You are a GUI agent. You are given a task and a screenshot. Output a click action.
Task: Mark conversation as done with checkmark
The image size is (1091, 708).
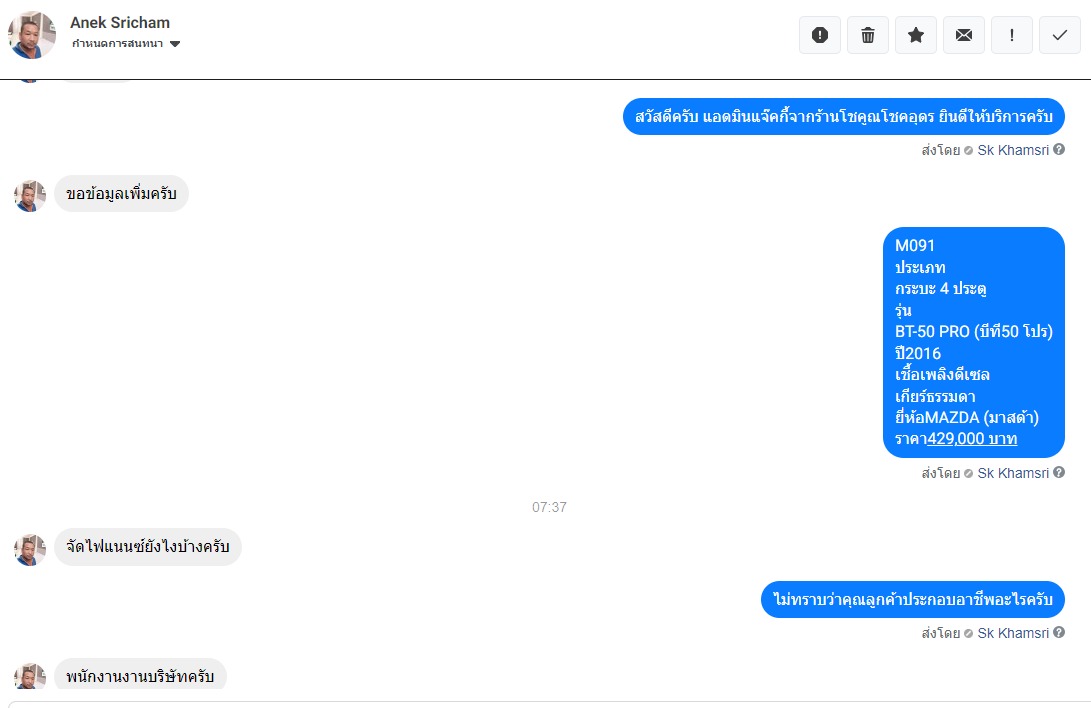click(x=1060, y=35)
